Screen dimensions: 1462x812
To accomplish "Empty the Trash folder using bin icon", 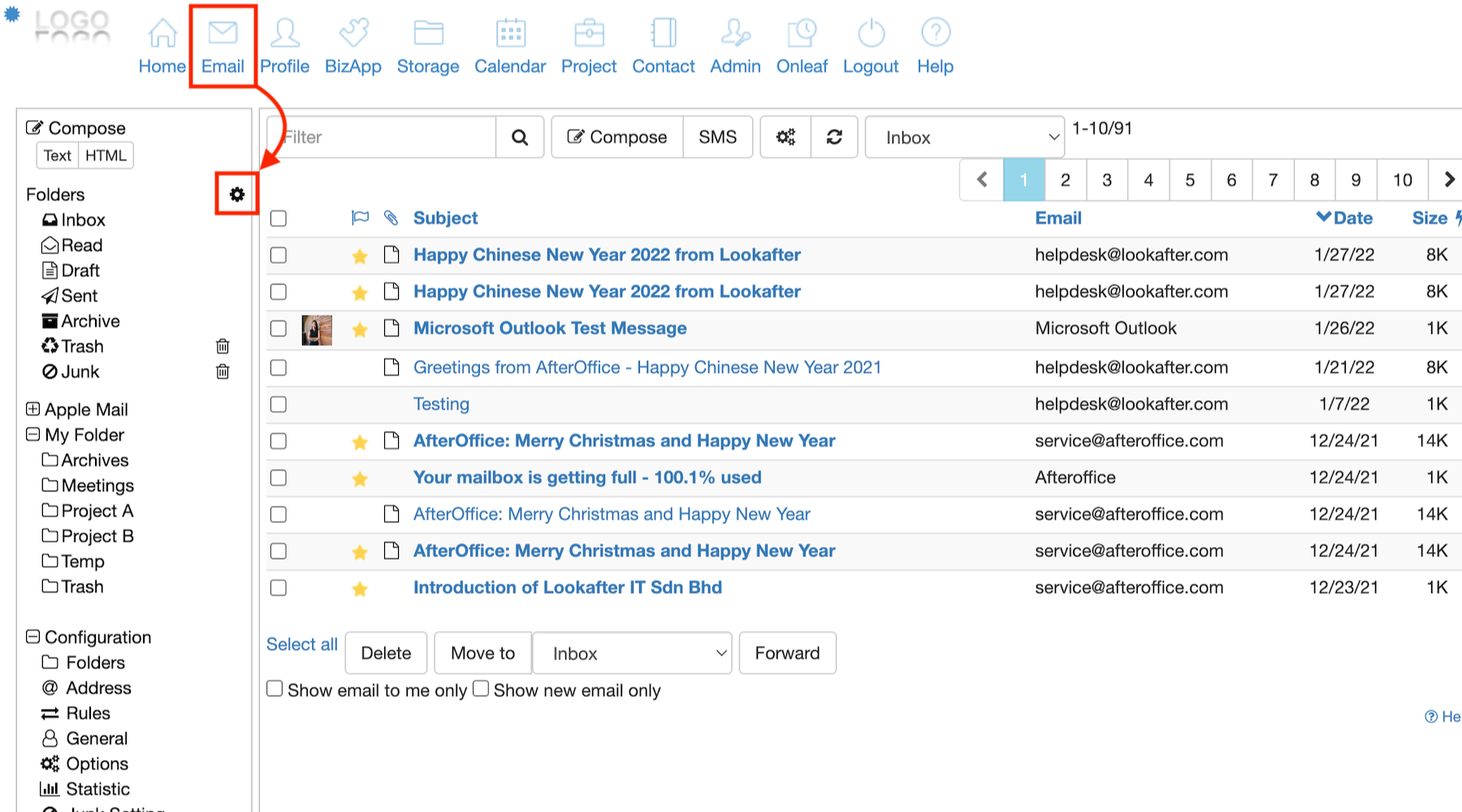I will click(x=223, y=347).
